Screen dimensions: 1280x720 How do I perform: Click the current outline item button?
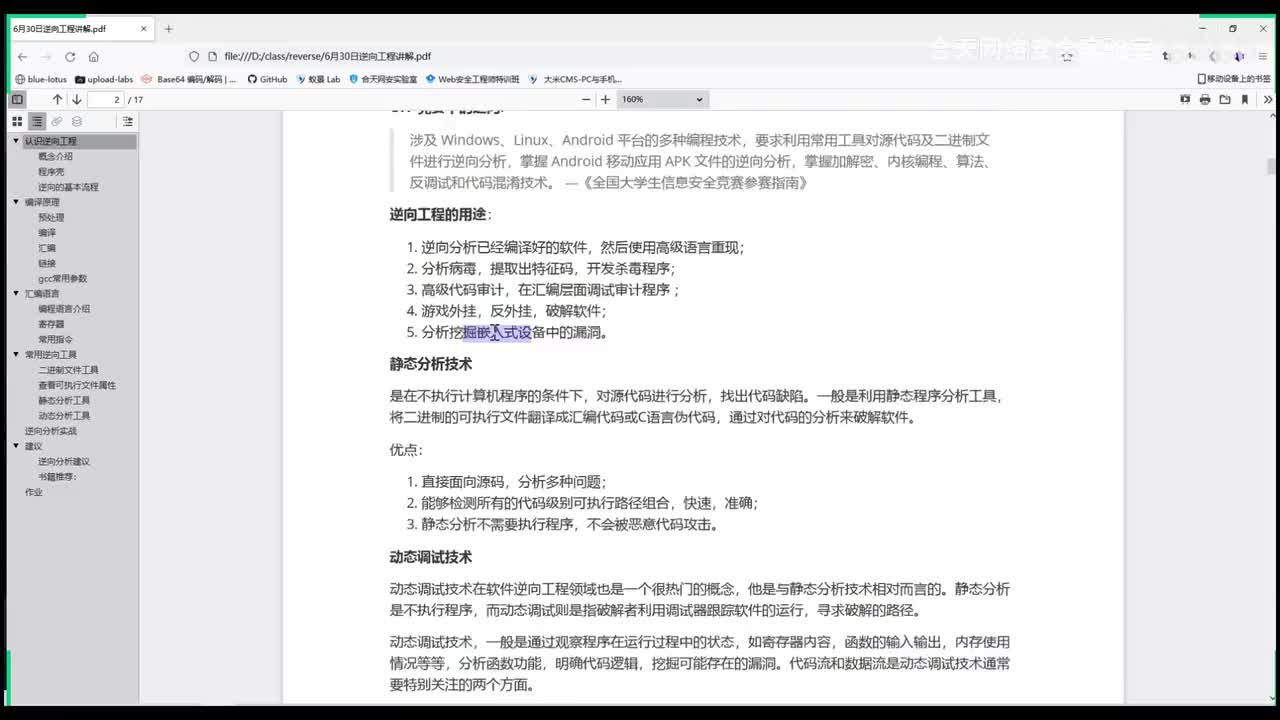[x=127, y=121]
